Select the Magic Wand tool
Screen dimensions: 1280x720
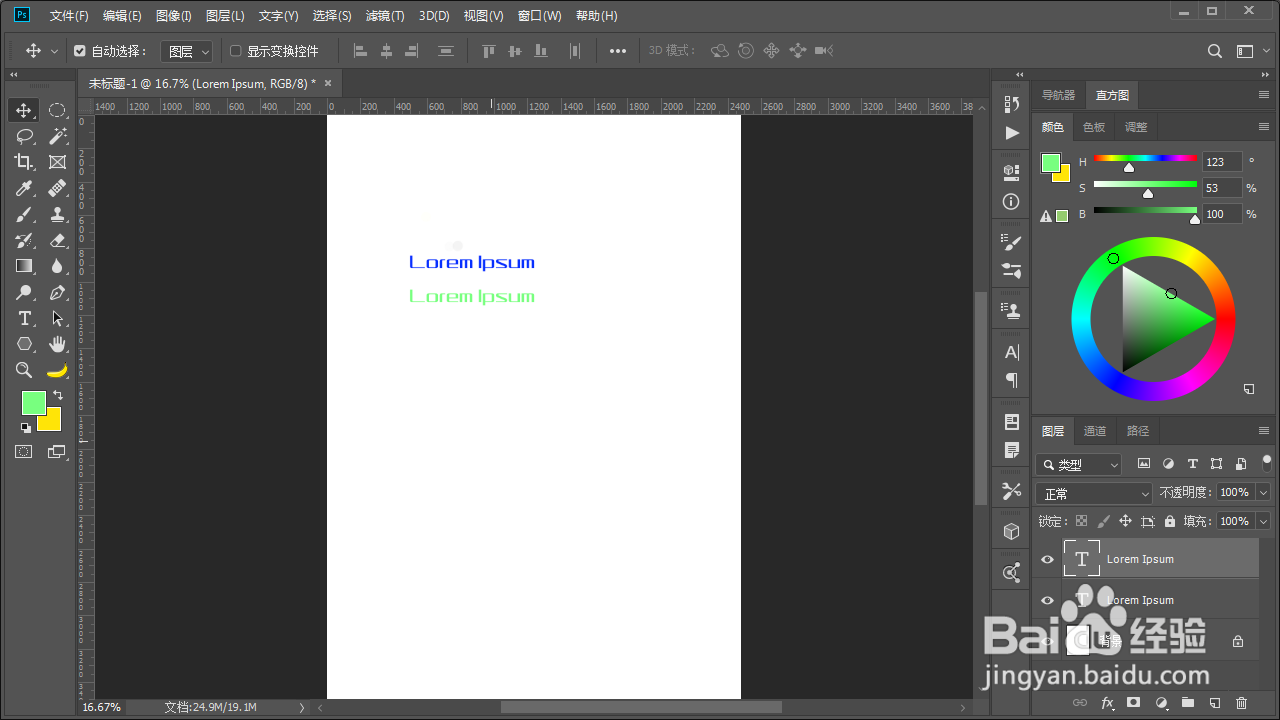click(x=57, y=136)
